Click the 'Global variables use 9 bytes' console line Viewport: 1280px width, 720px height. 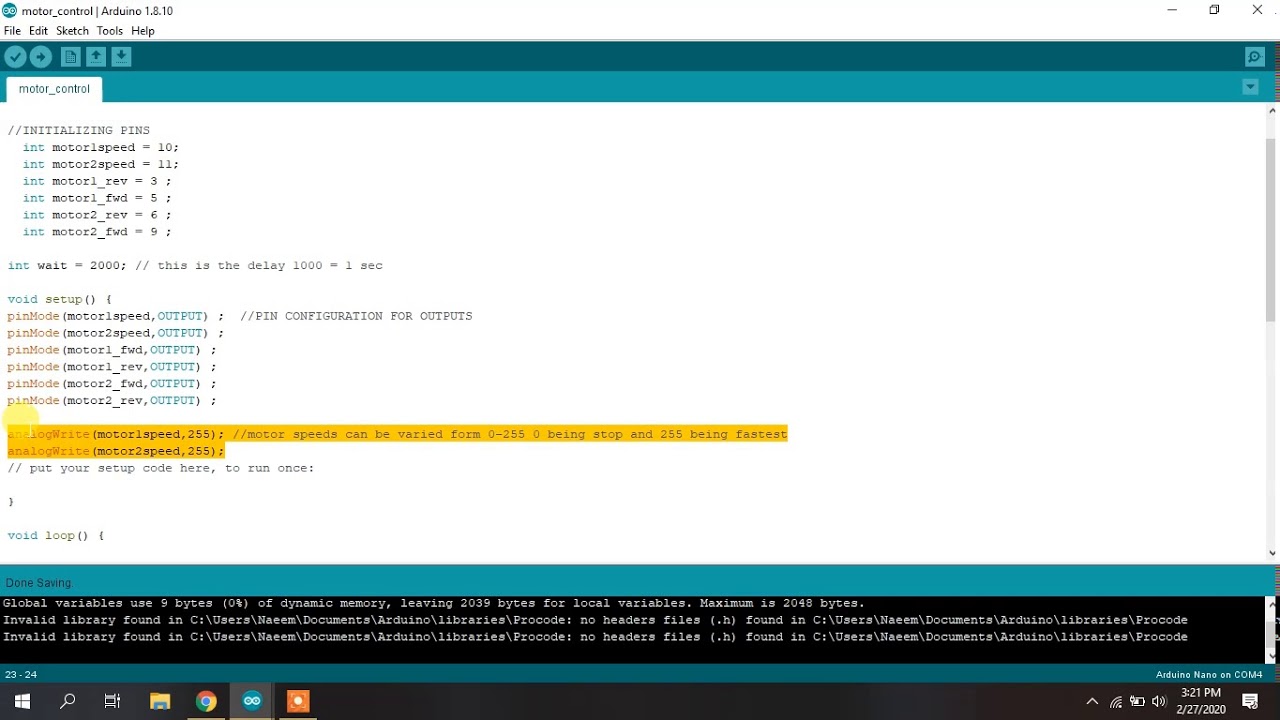(433, 603)
